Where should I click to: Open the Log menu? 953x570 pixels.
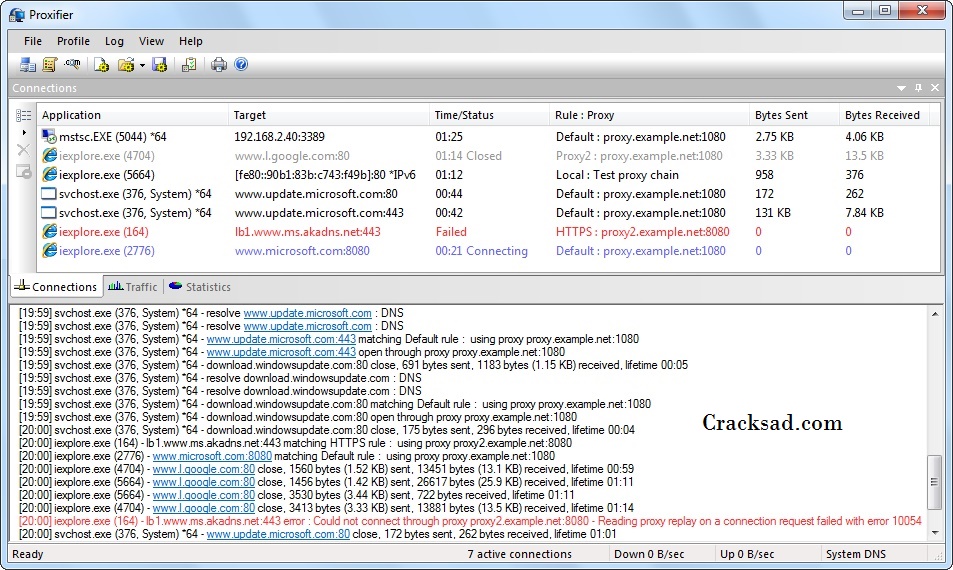(x=114, y=41)
